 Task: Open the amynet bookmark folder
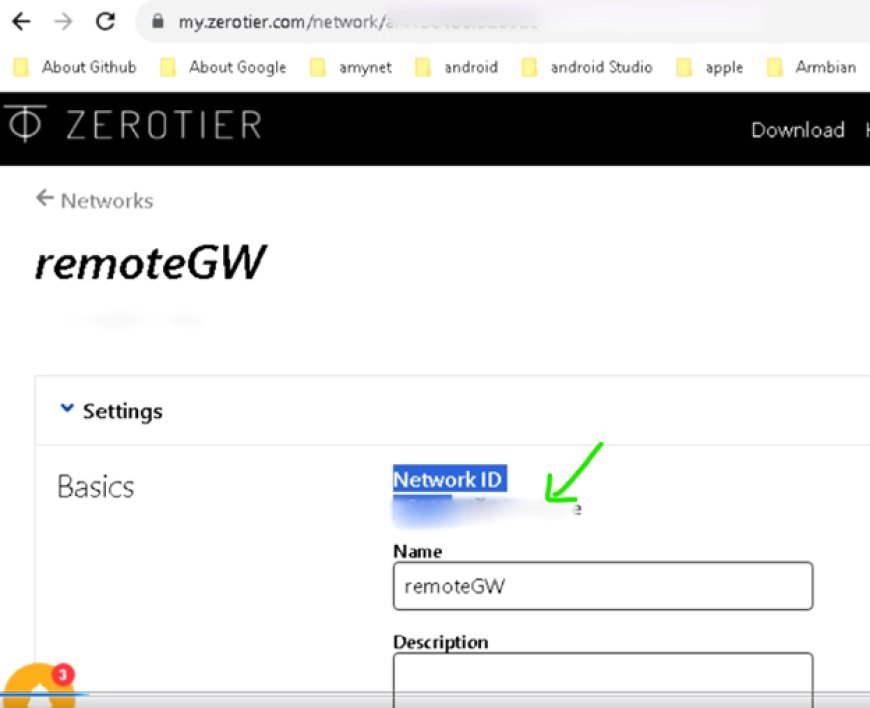(x=351, y=67)
